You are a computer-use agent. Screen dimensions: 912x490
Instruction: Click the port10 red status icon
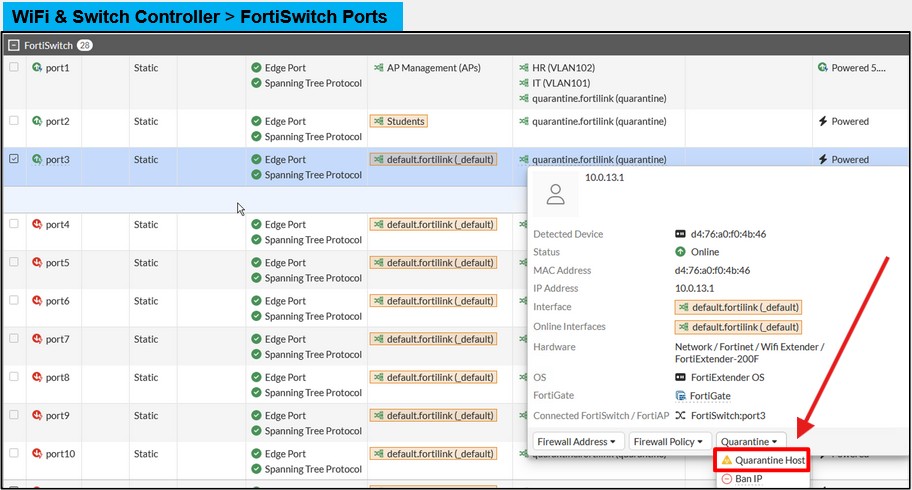point(37,453)
